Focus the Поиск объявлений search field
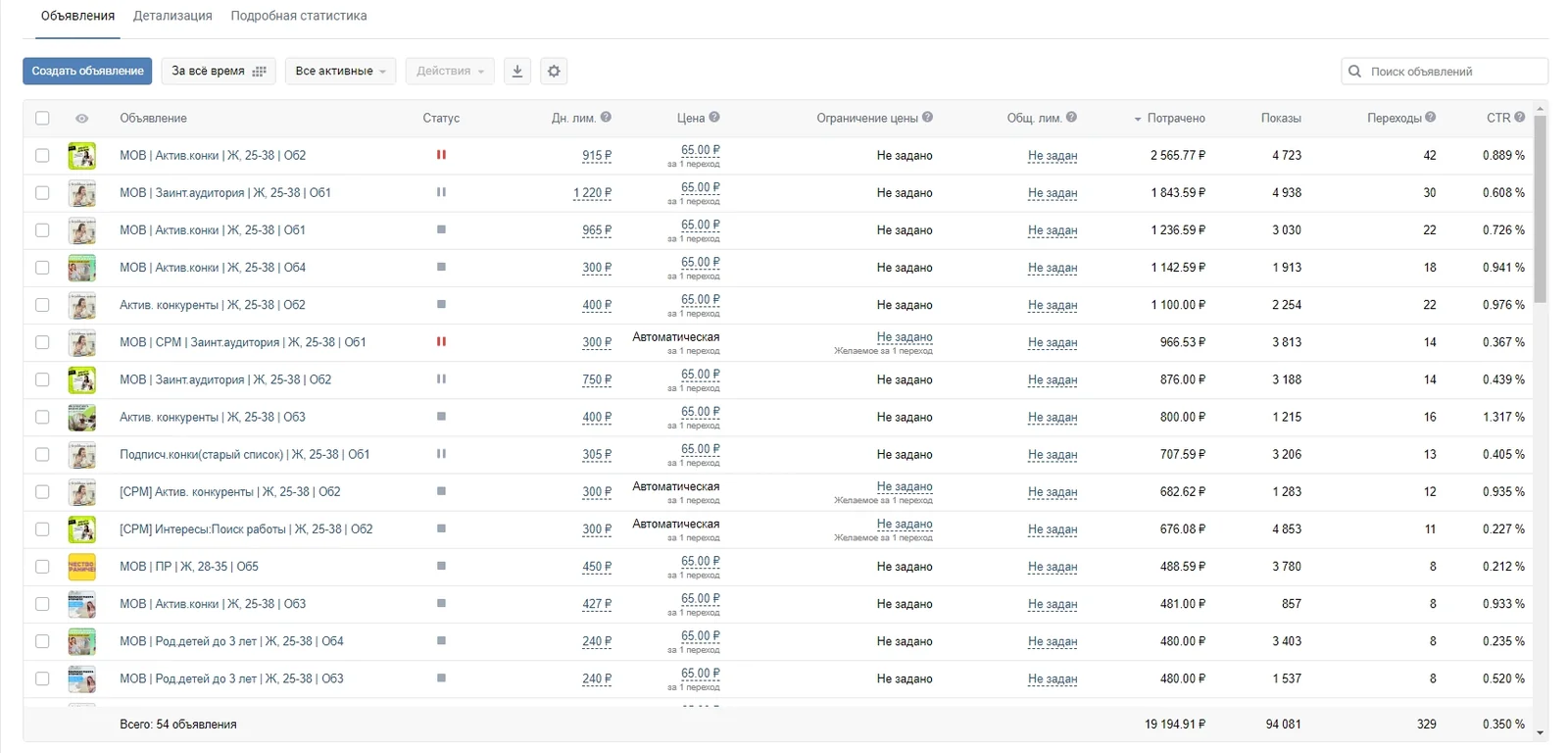Image resolution: width=1568 pixels, height=753 pixels. pyautogui.click(x=1445, y=72)
